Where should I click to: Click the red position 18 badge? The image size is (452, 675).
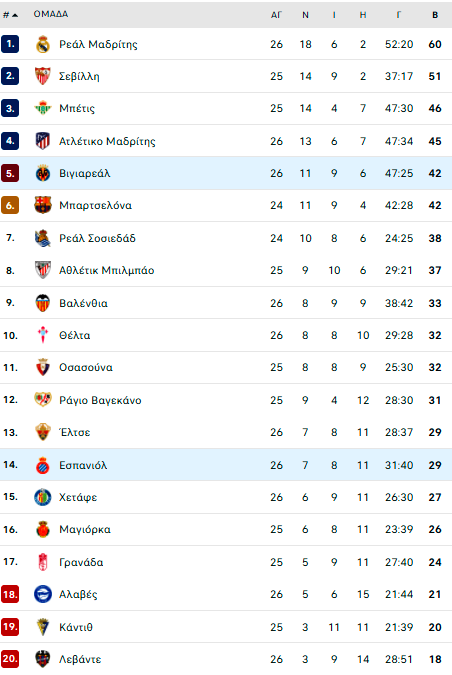click(x=9, y=594)
